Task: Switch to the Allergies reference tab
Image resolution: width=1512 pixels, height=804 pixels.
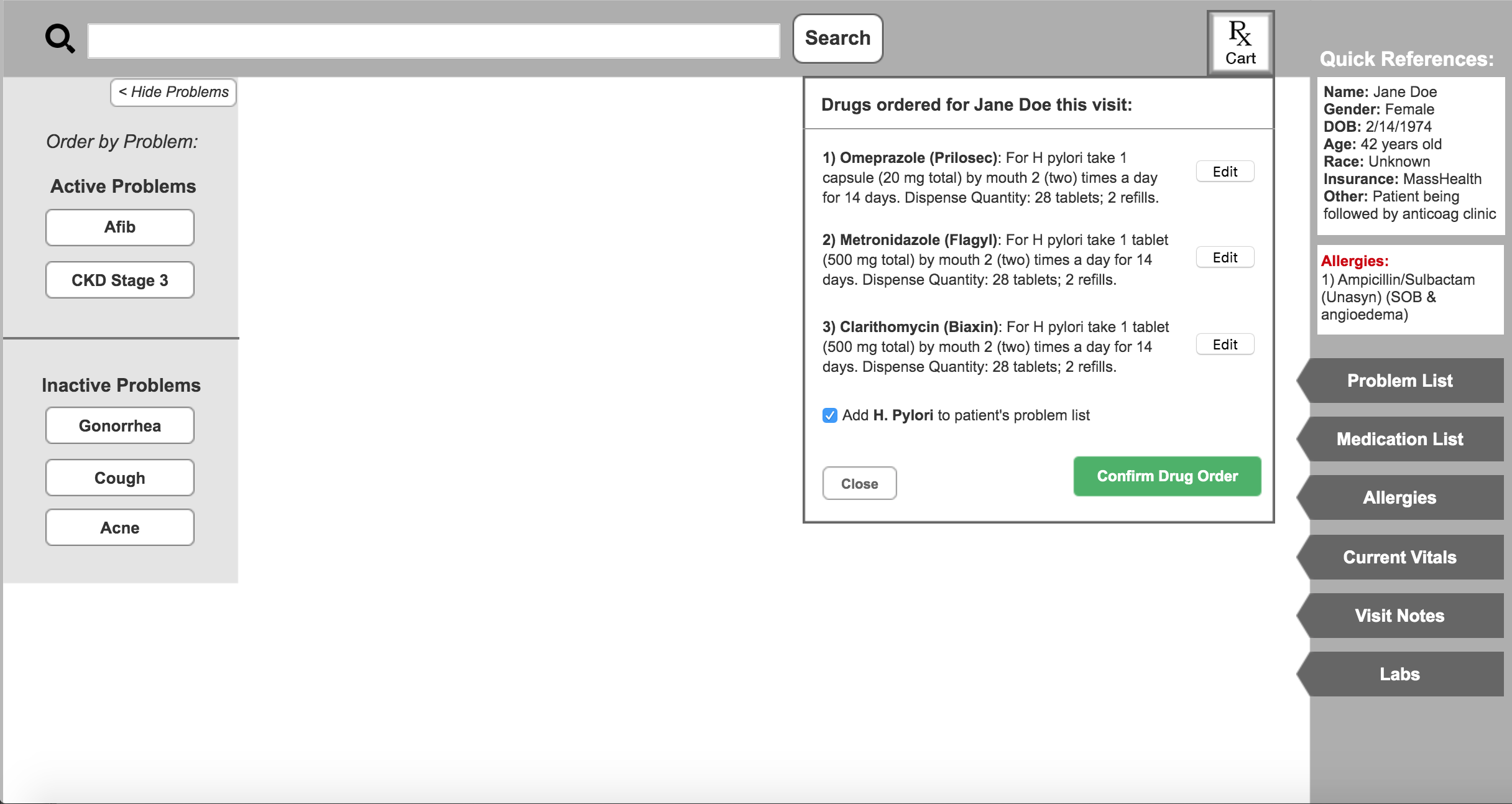Action: tap(1399, 497)
